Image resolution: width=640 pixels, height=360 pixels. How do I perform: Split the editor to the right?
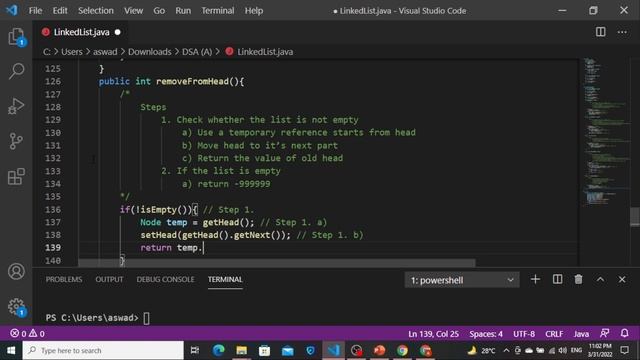pyautogui.click(x=600, y=32)
